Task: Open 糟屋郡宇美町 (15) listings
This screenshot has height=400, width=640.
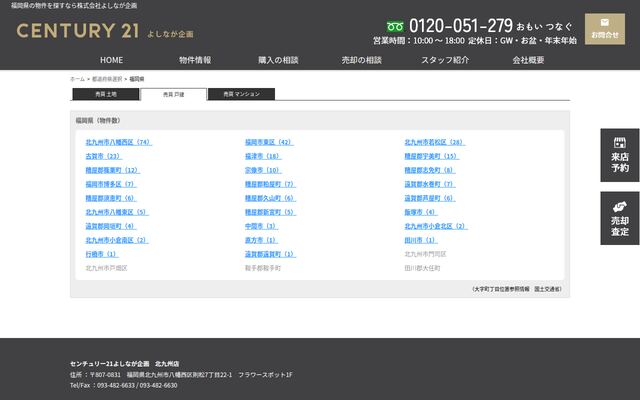Action: pos(432,156)
